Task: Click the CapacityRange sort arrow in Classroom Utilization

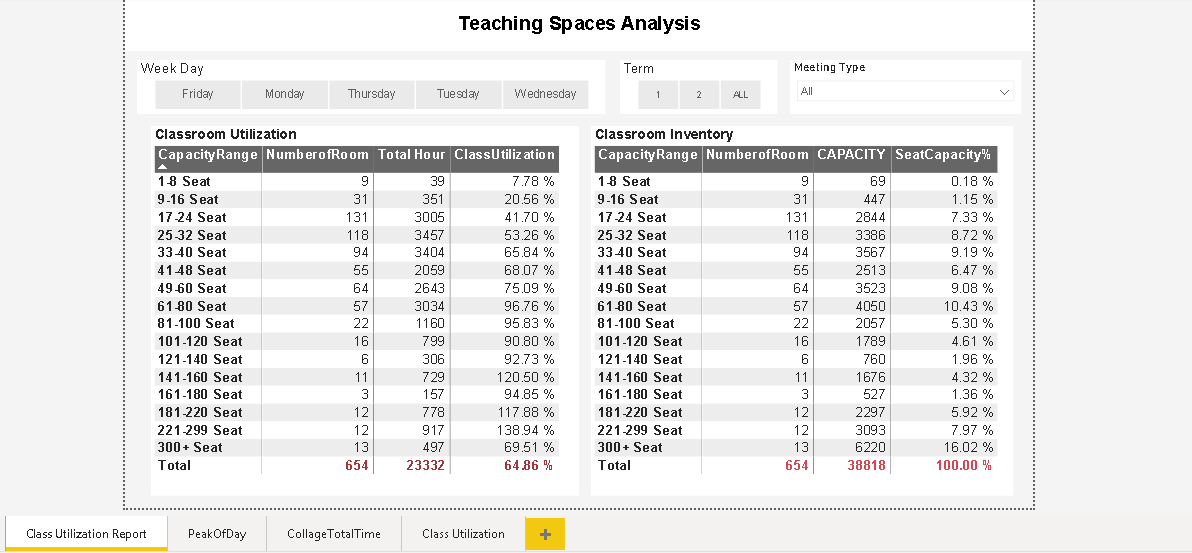Action: [x=163, y=167]
